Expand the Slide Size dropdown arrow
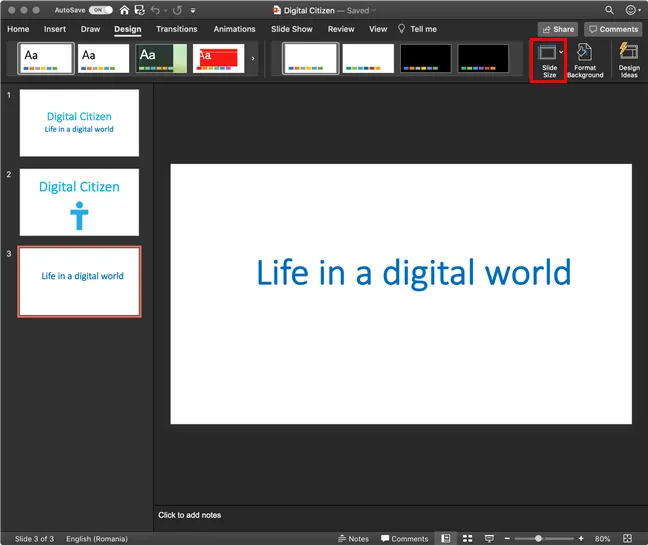Screen dimensions: 648x545 click(561, 52)
